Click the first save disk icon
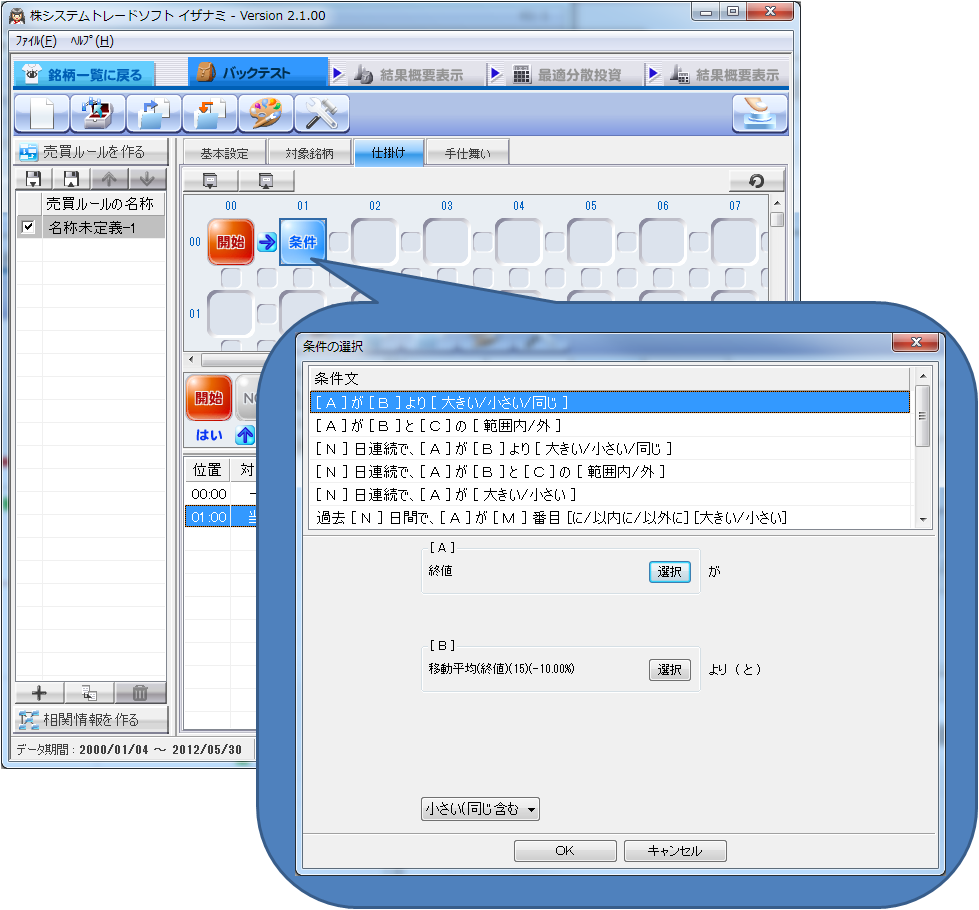 [x=34, y=179]
